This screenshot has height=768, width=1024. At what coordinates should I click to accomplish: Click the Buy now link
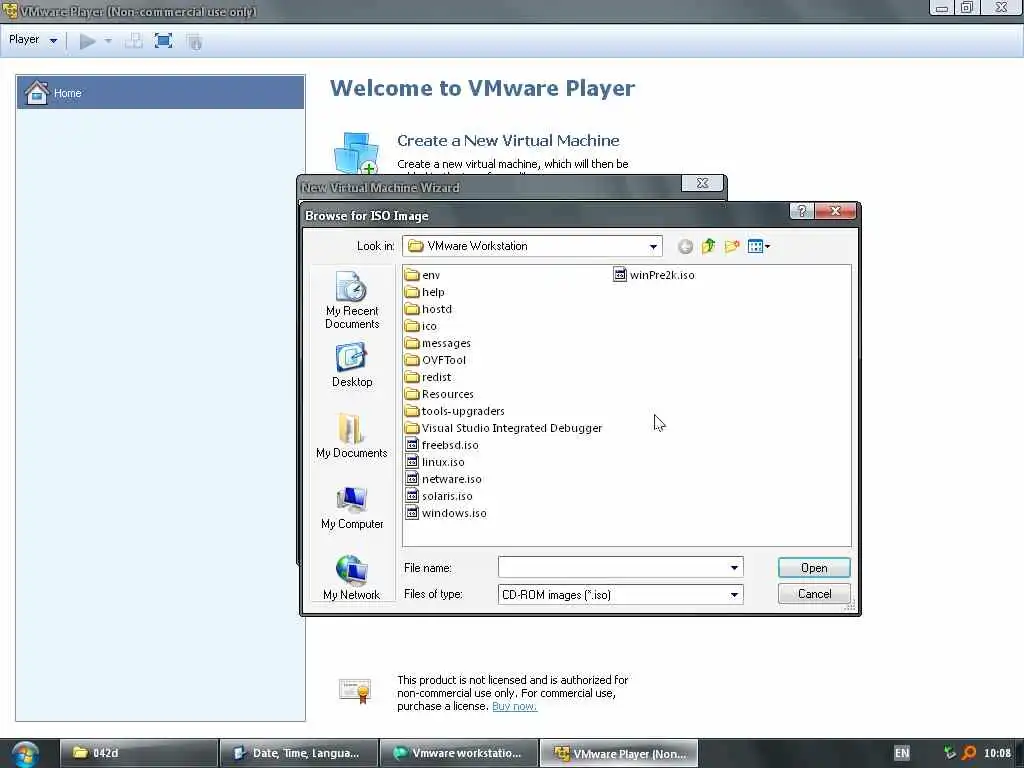pos(515,706)
